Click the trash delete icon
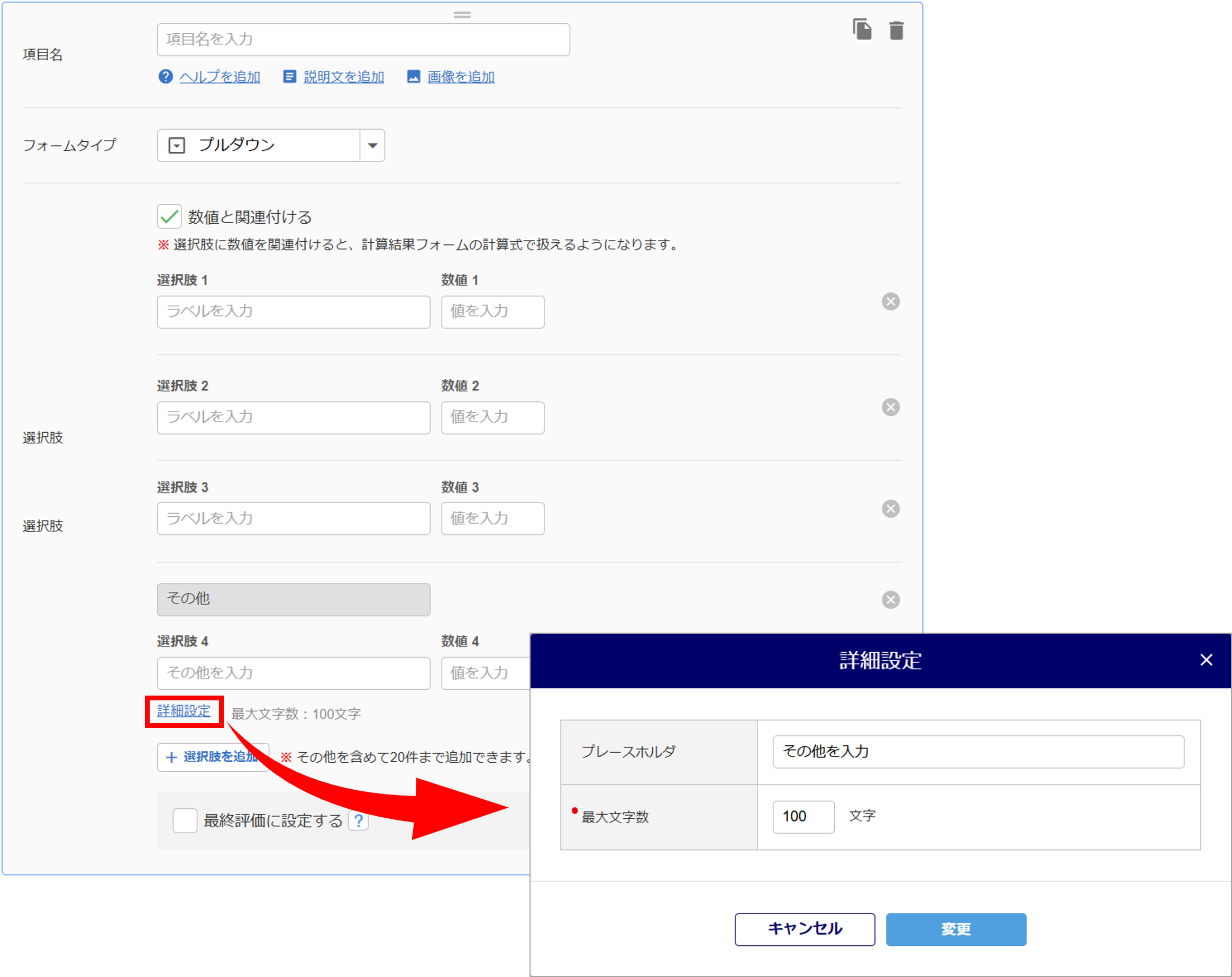The height and width of the screenshot is (977, 1232). point(896,30)
